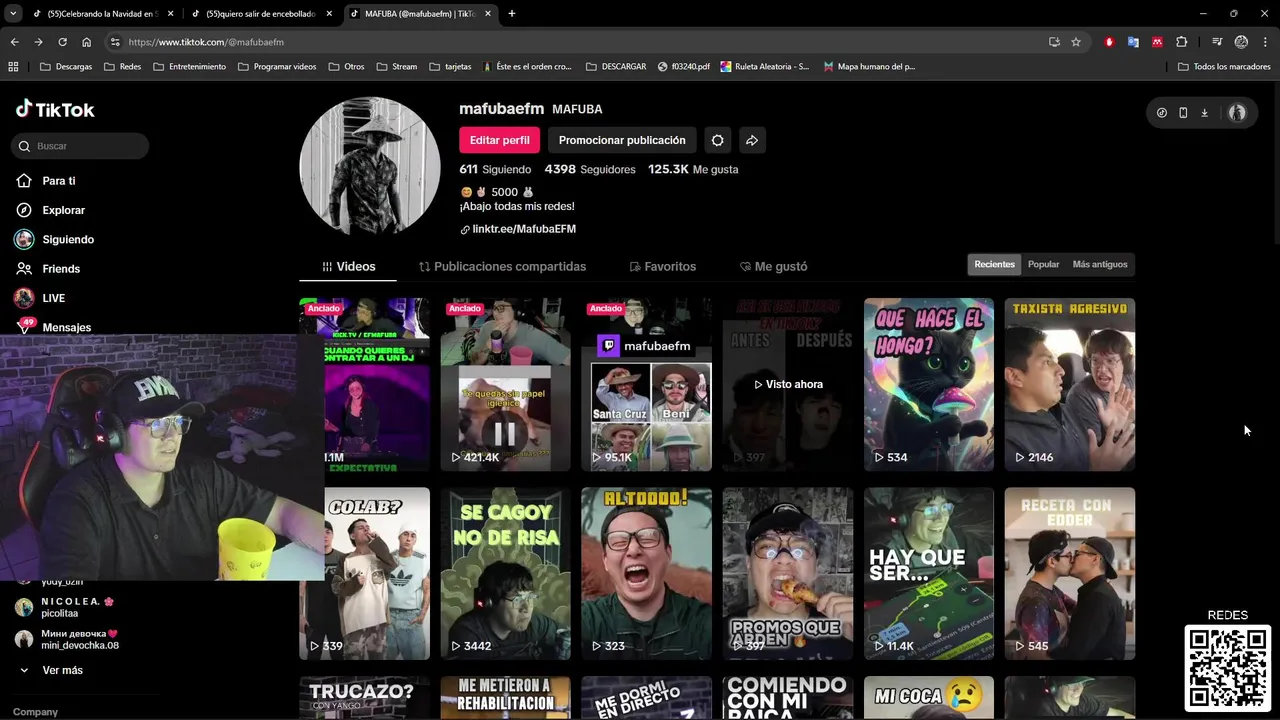The height and width of the screenshot is (720, 1280).
Task: Switch to the Me gustó tab
Action: click(x=773, y=267)
